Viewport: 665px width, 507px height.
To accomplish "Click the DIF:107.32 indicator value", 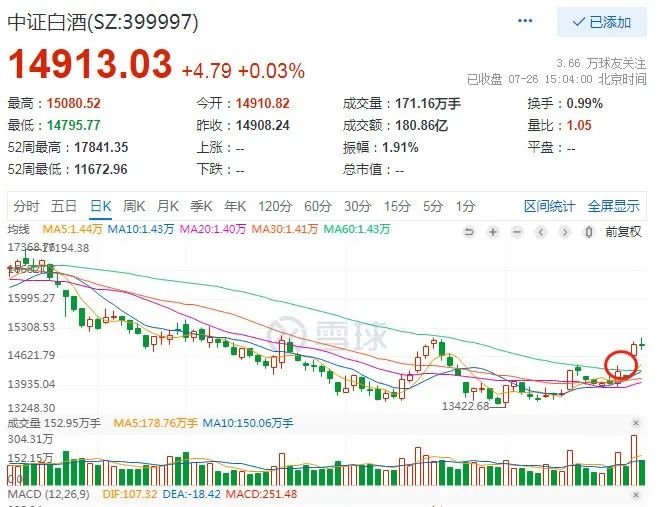I will pyautogui.click(x=130, y=494).
